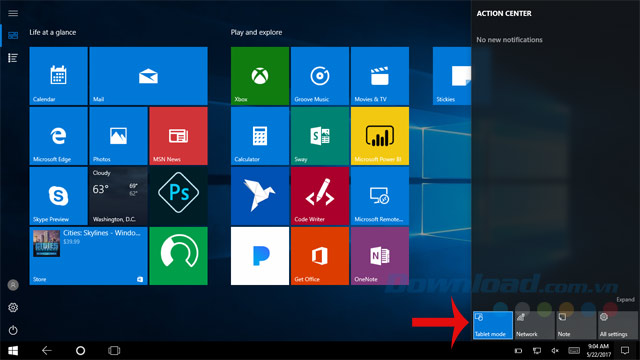
Task: Switch to the All apps list view
Action: [13, 58]
